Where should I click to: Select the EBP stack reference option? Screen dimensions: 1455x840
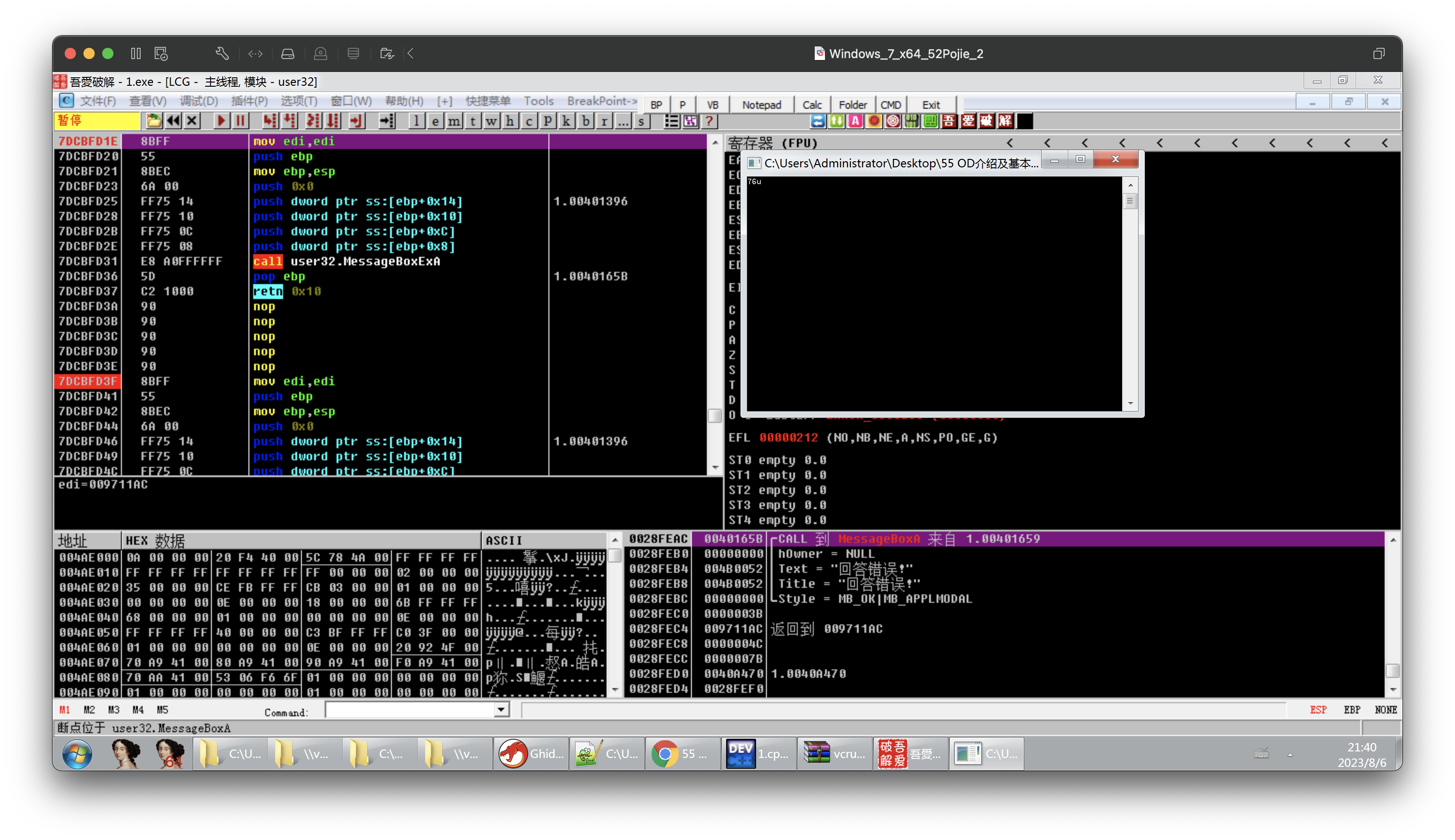click(x=1352, y=710)
